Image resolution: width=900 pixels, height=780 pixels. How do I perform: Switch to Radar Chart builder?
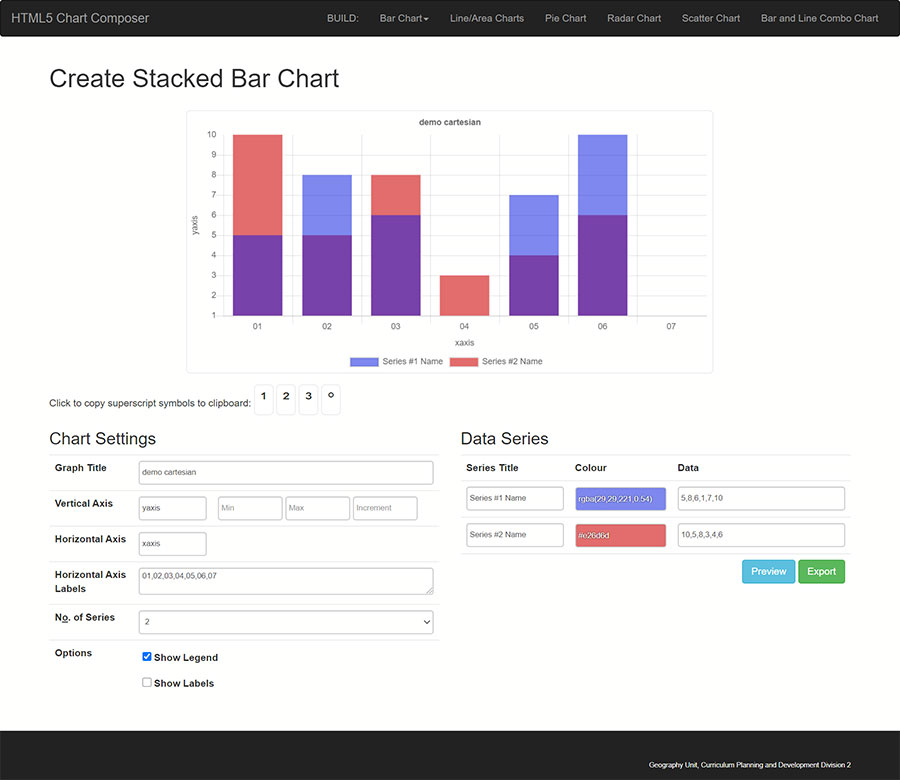click(x=634, y=18)
